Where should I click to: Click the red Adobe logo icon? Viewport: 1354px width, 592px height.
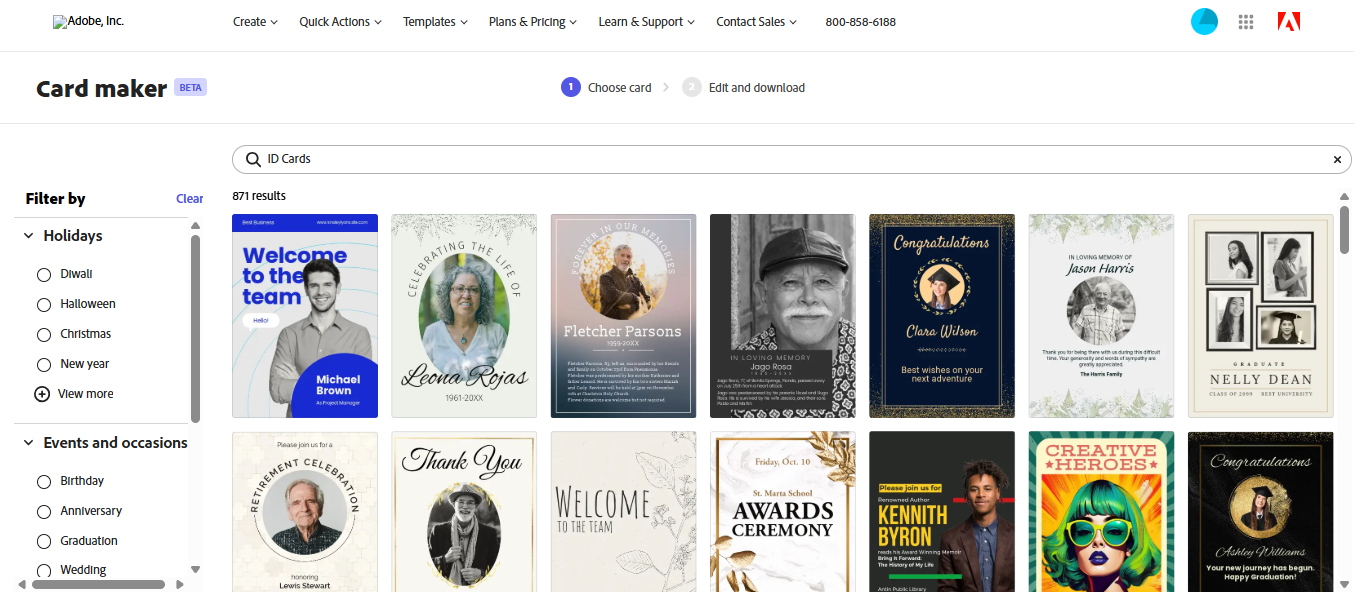click(x=1289, y=22)
